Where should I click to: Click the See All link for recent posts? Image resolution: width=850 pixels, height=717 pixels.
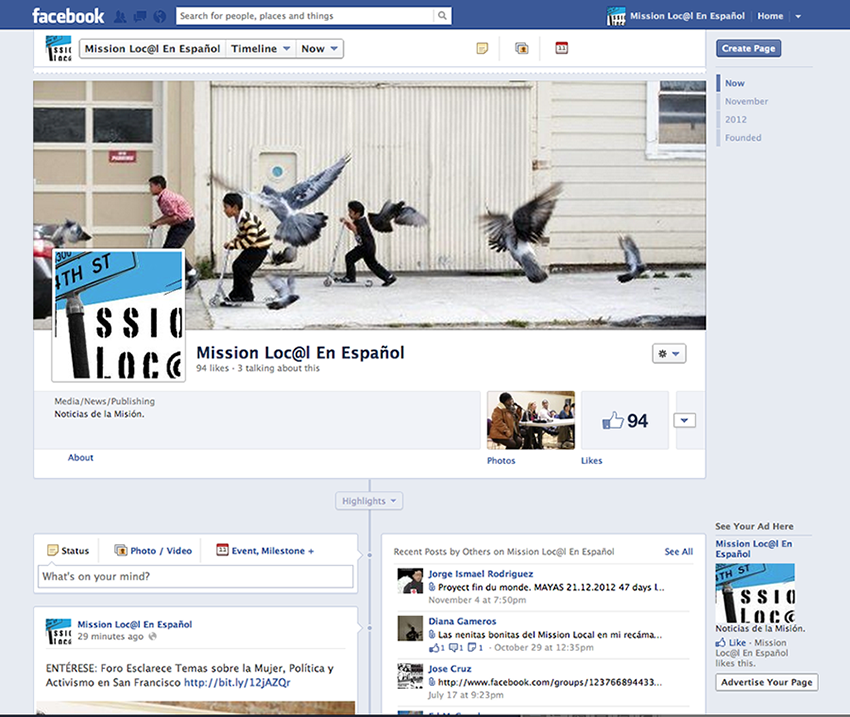(x=678, y=551)
